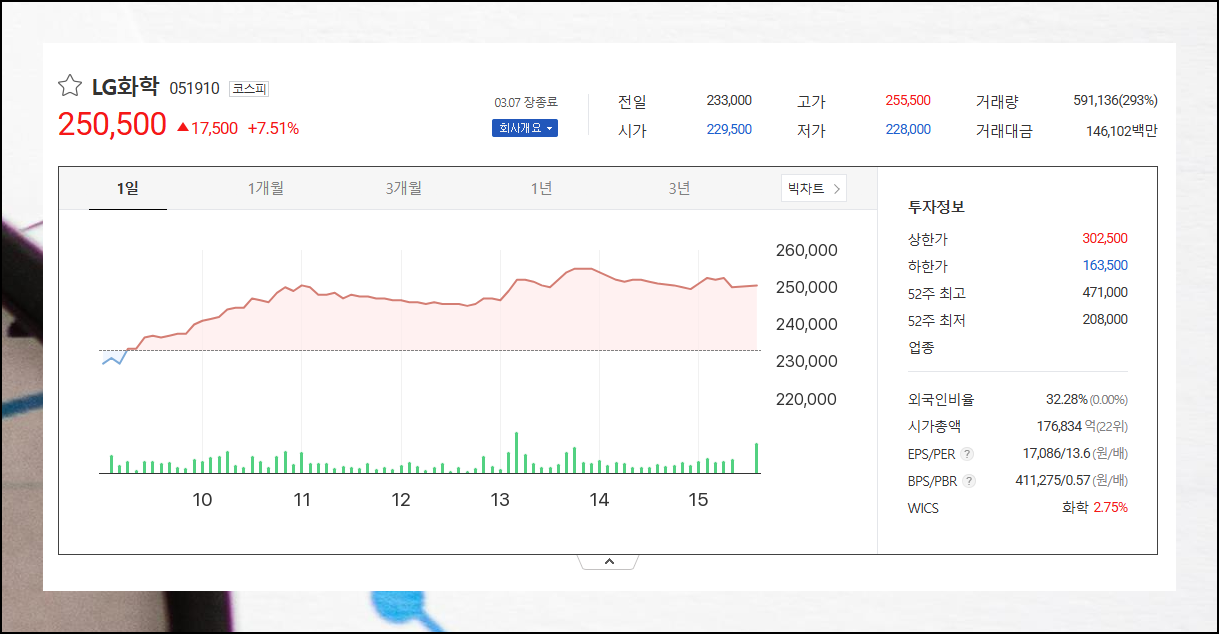The image size is (1219, 634).
Task: Click the 거래량 value 591,136(293%)
Action: (1115, 101)
